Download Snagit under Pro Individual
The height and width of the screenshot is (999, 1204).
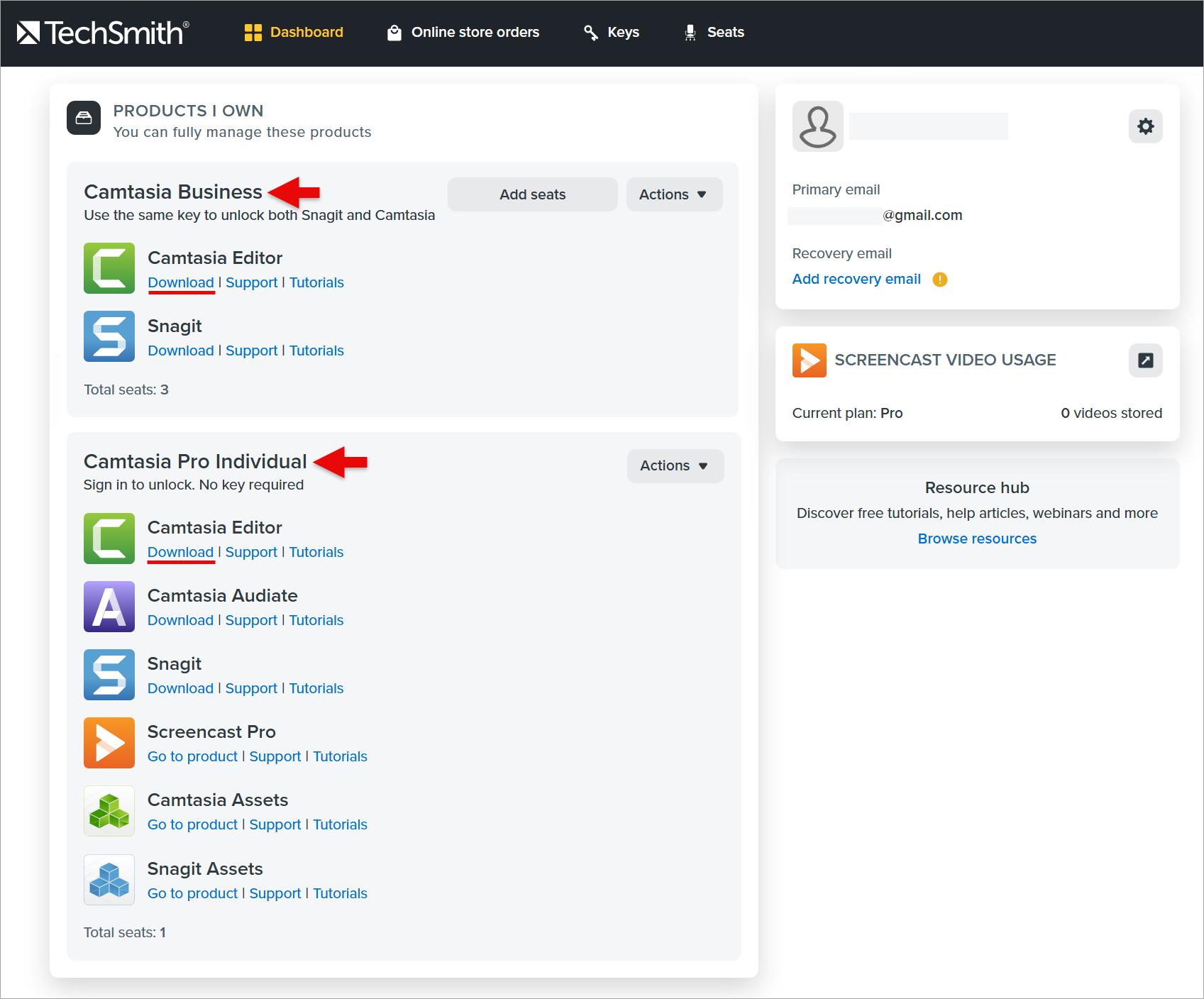180,689
